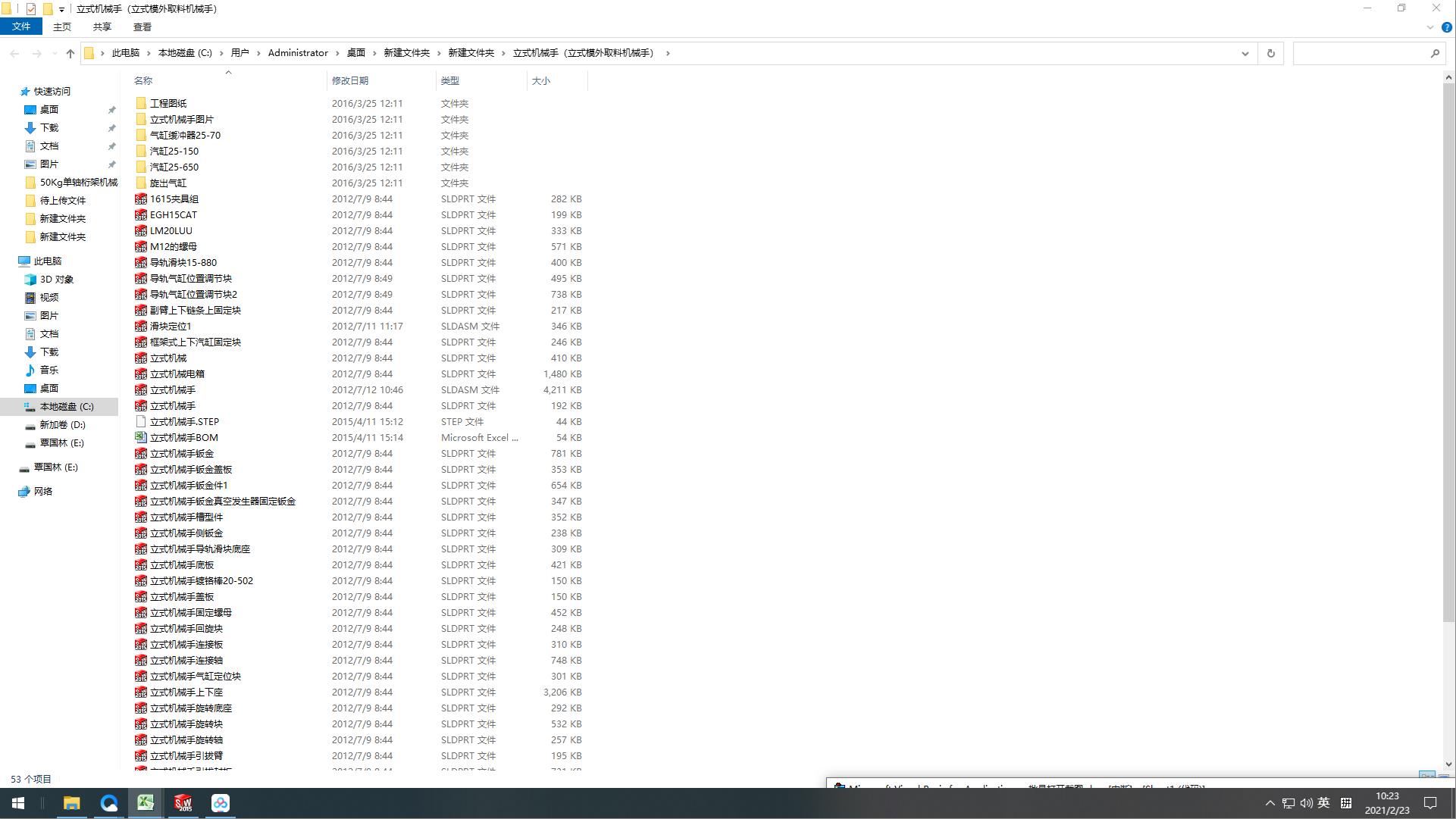1456x819 pixels.
Task: Show hidden system tray icons
Action: tap(1270, 803)
